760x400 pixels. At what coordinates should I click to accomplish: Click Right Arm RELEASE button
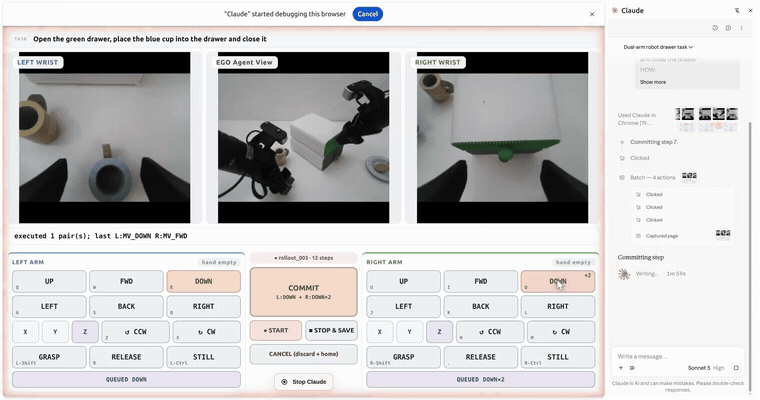click(x=480, y=357)
